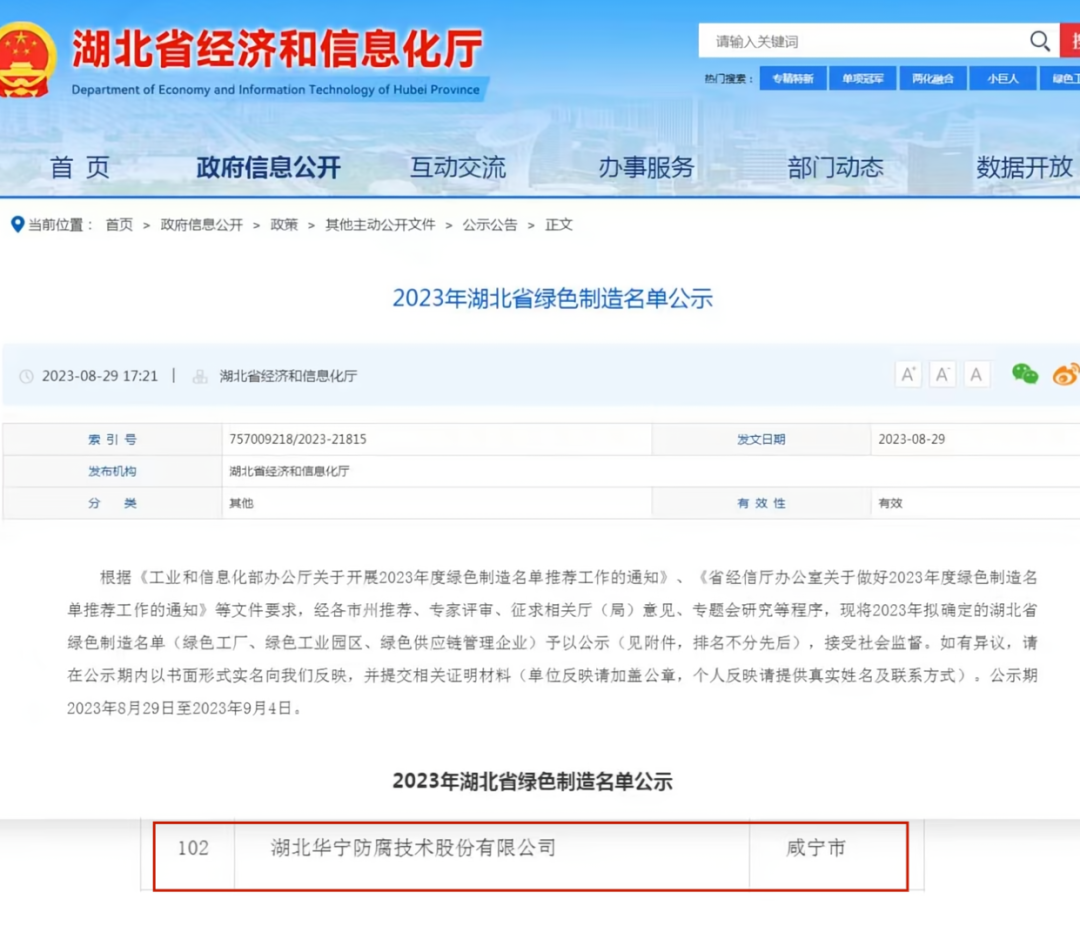Click the A- font reduce icon
Image resolution: width=1080 pixels, height=933 pixels.
click(941, 373)
